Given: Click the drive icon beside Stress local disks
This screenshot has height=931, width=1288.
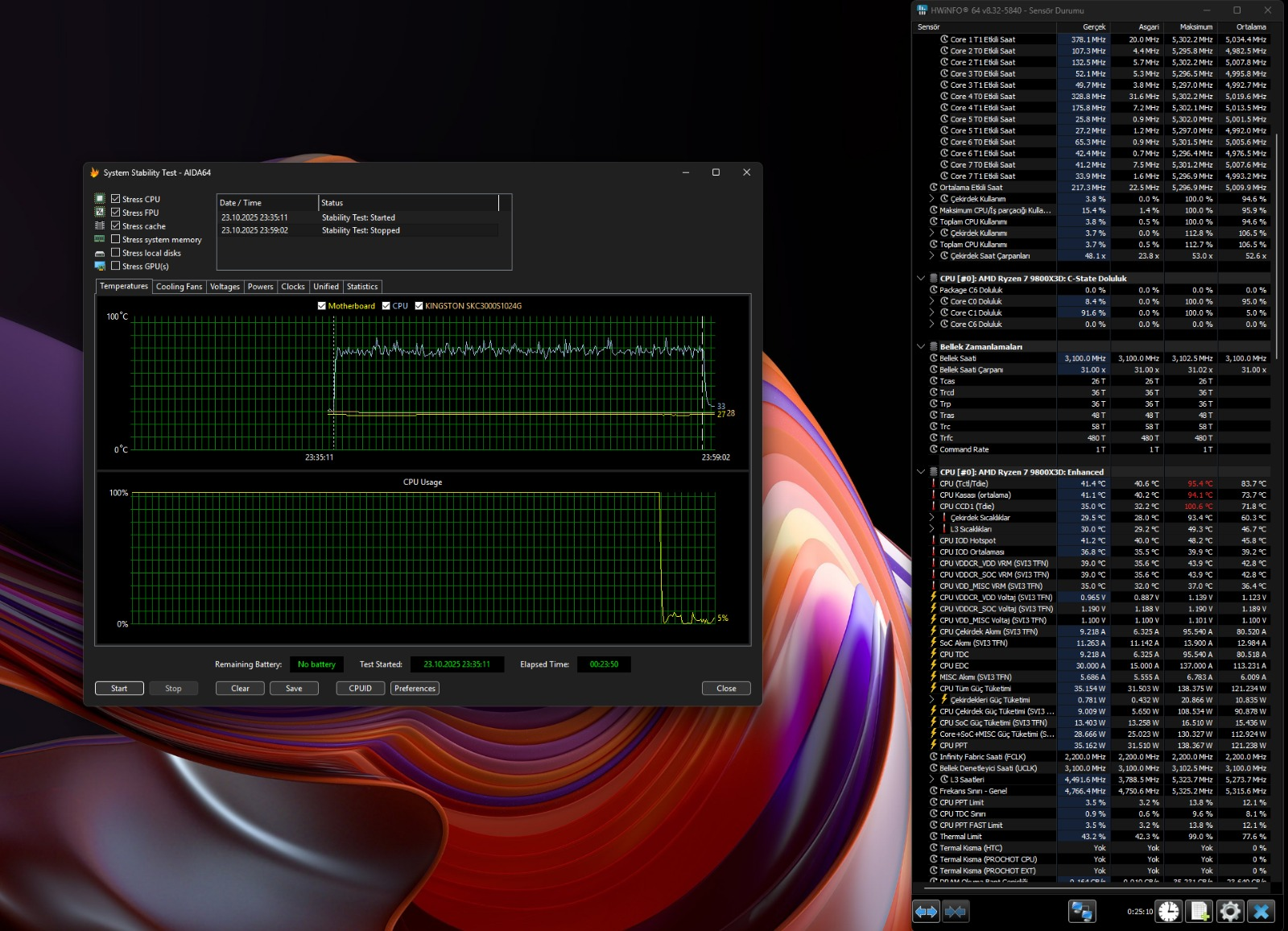Looking at the screenshot, I should click(x=100, y=253).
